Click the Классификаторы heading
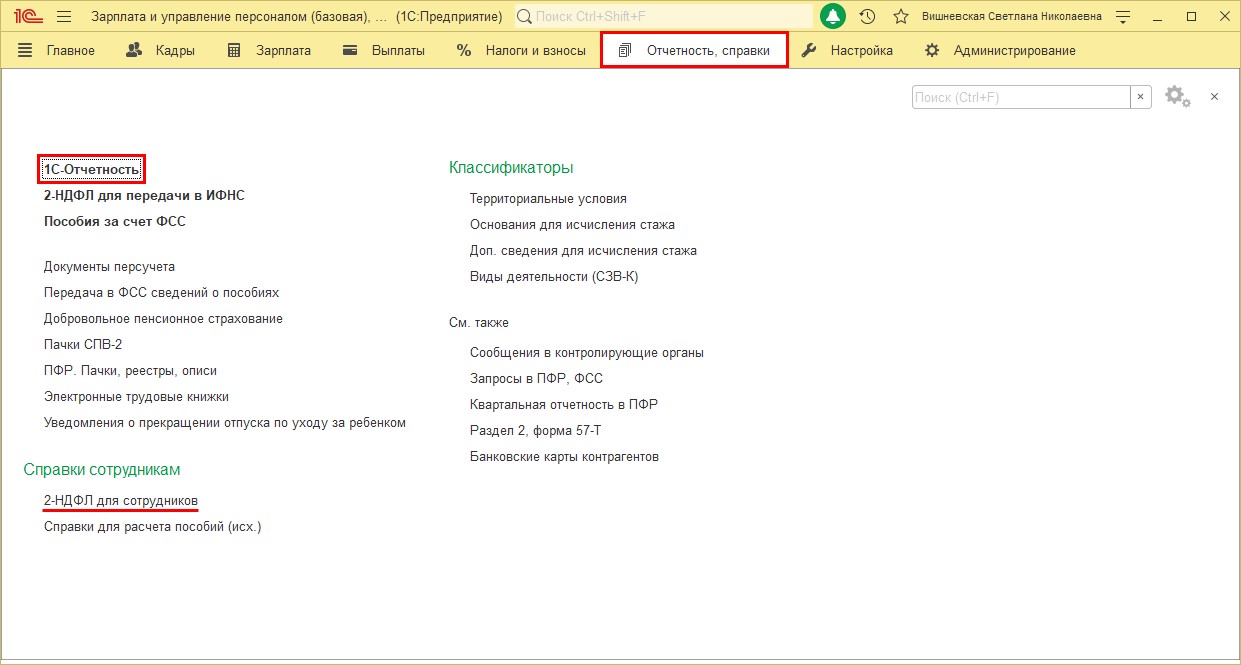 511,168
